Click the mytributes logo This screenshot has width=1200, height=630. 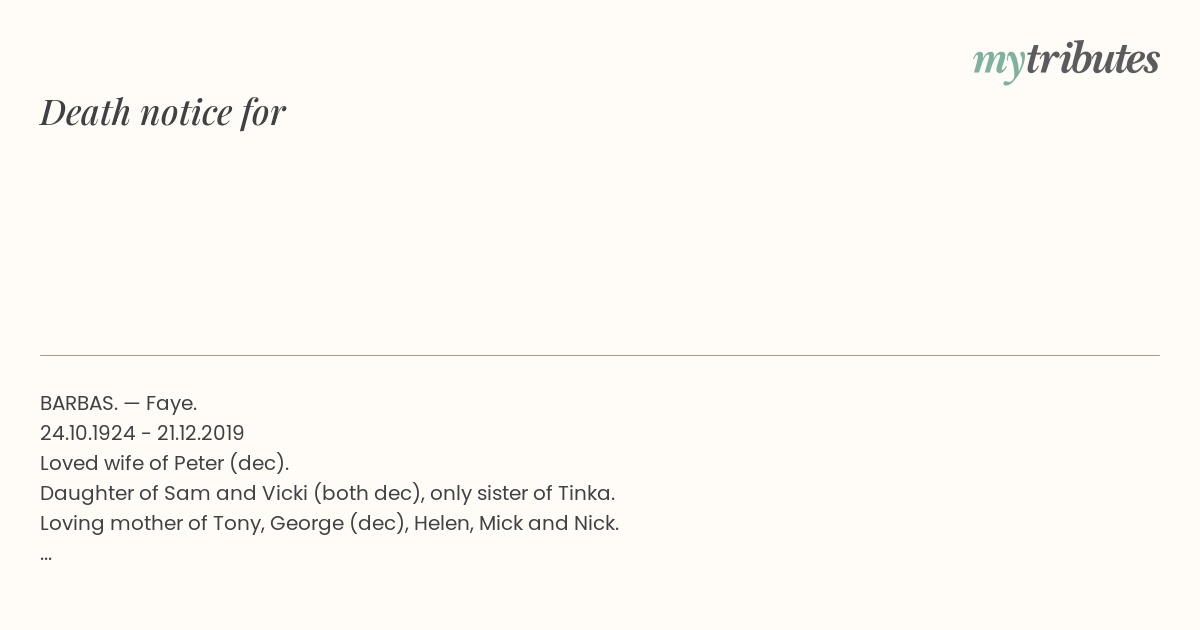[x=1066, y=61]
